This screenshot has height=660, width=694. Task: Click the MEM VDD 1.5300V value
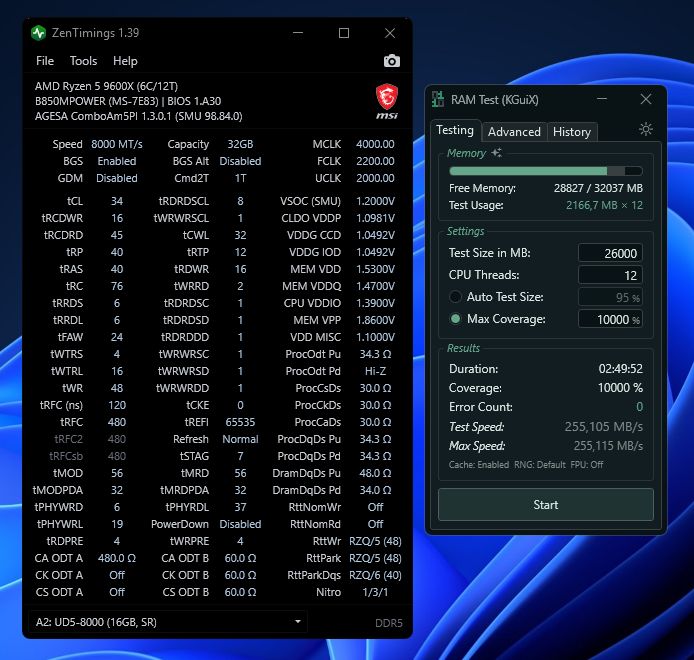coord(375,269)
